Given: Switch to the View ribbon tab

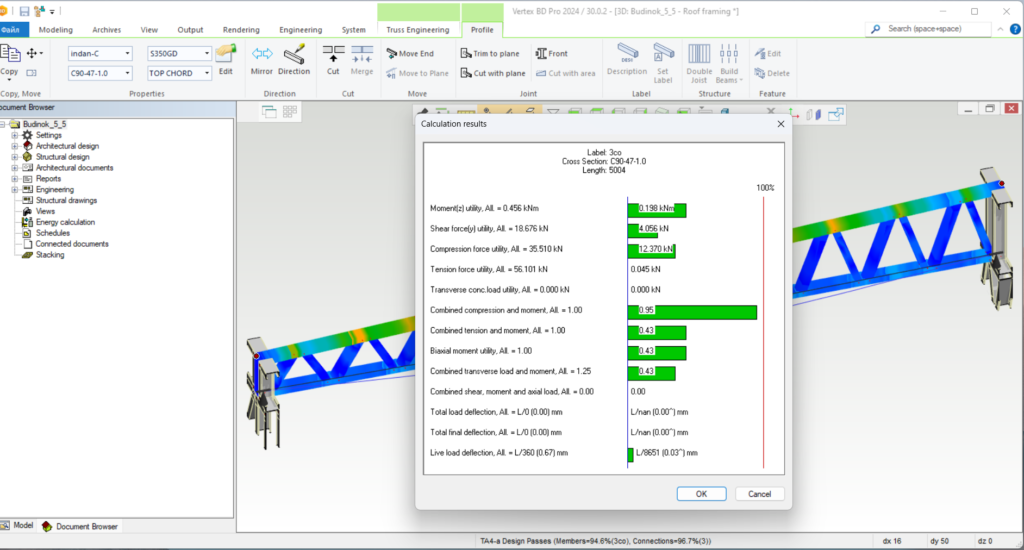Looking at the screenshot, I should [x=149, y=29].
